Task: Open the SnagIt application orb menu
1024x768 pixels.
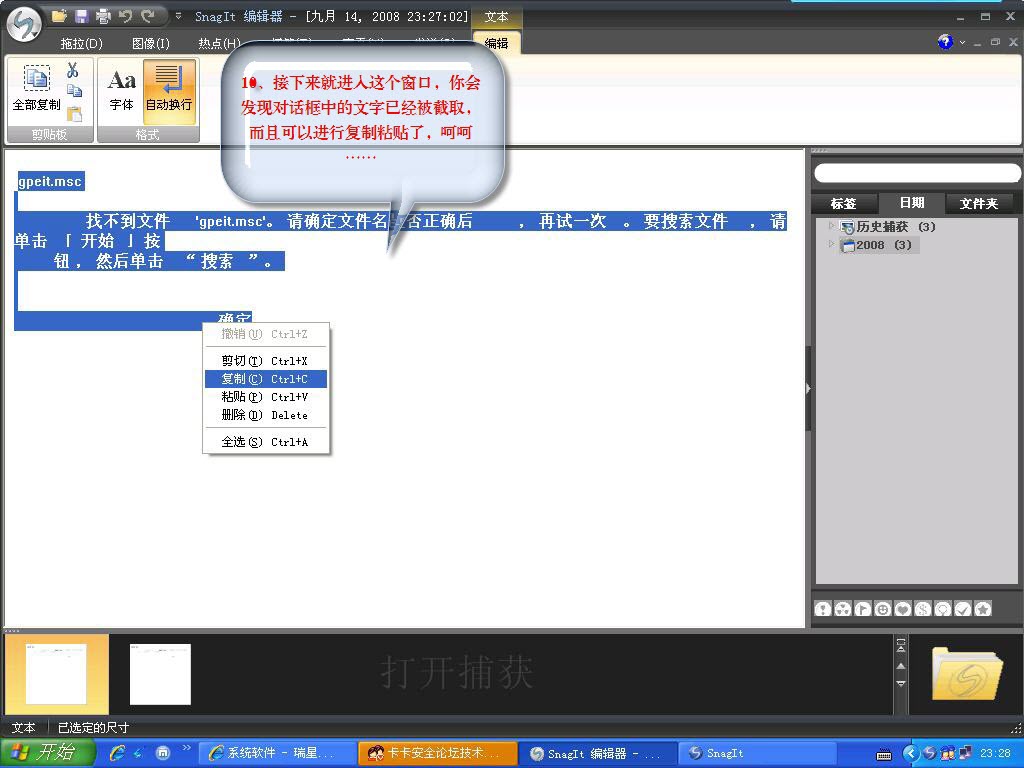Action: pyautogui.click(x=24, y=24)
